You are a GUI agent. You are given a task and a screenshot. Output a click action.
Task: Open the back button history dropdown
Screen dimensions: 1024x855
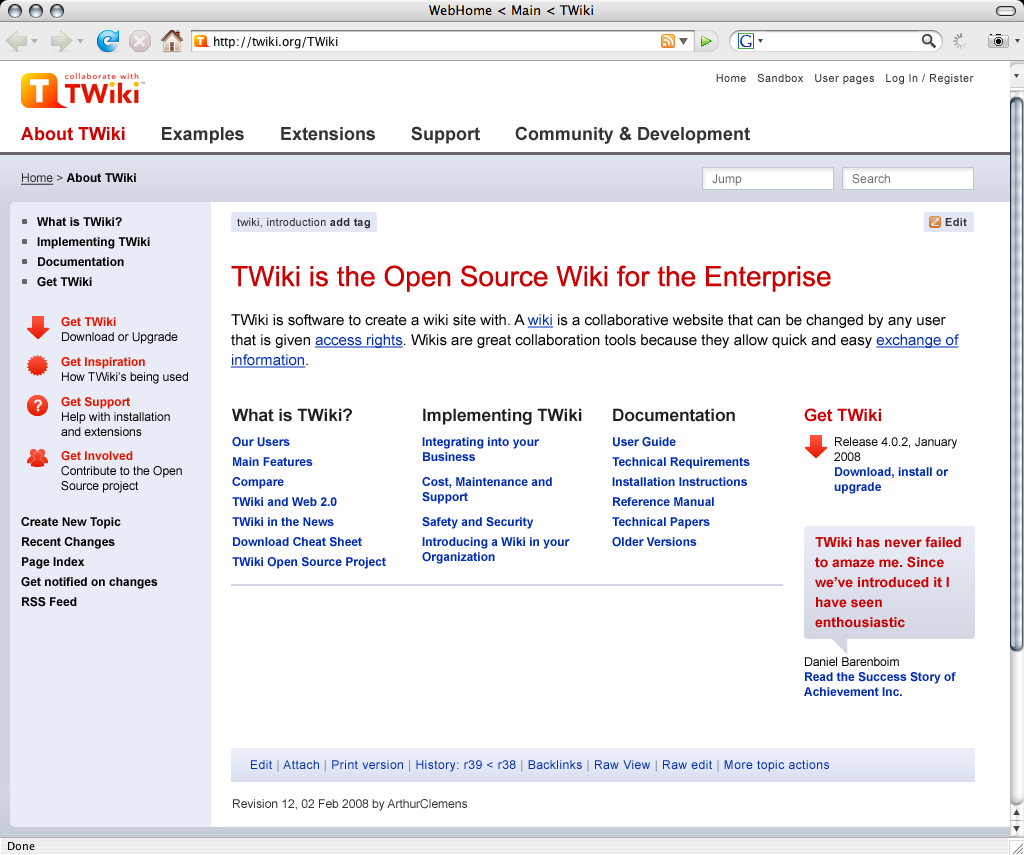pyautogui.click(x=35, y=41)
